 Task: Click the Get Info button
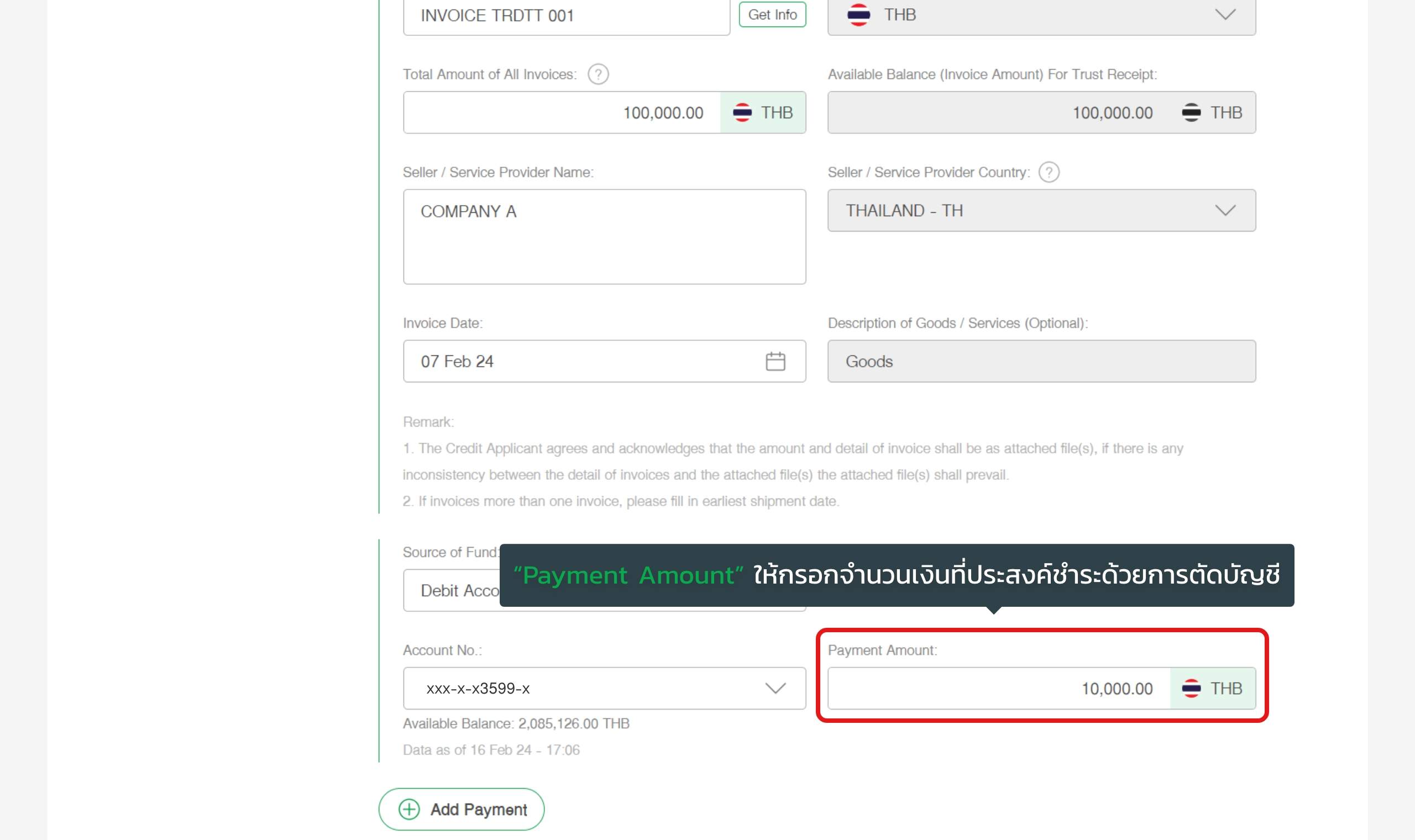772,15
